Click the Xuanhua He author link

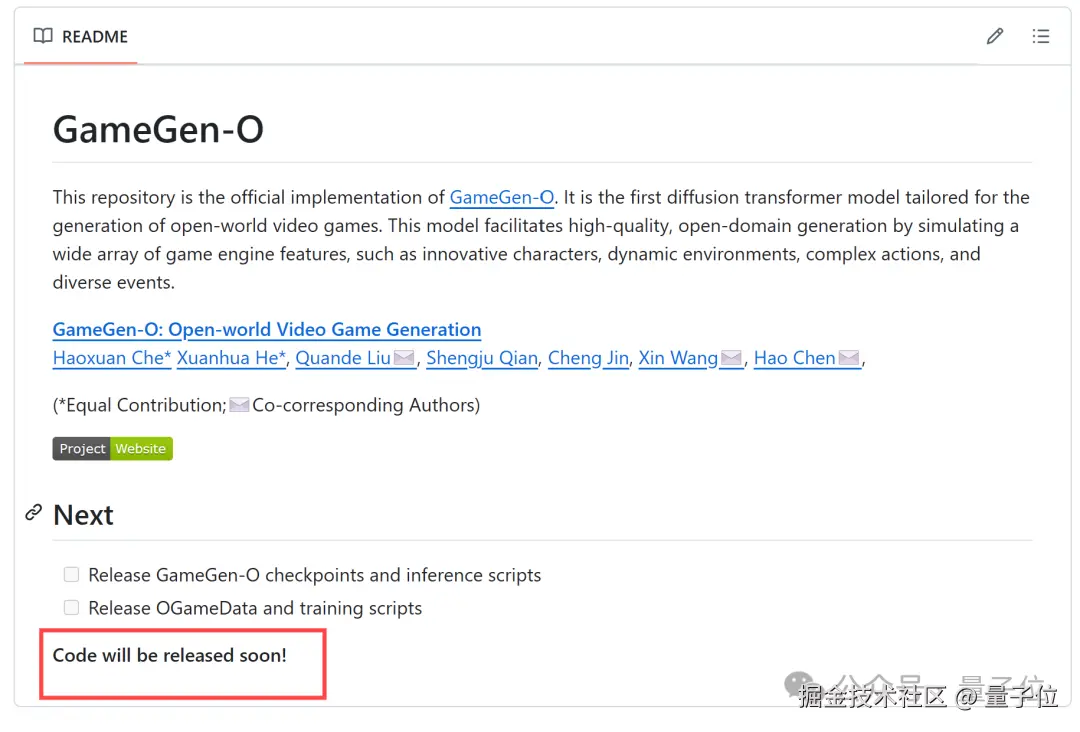[x=232, y=358]
